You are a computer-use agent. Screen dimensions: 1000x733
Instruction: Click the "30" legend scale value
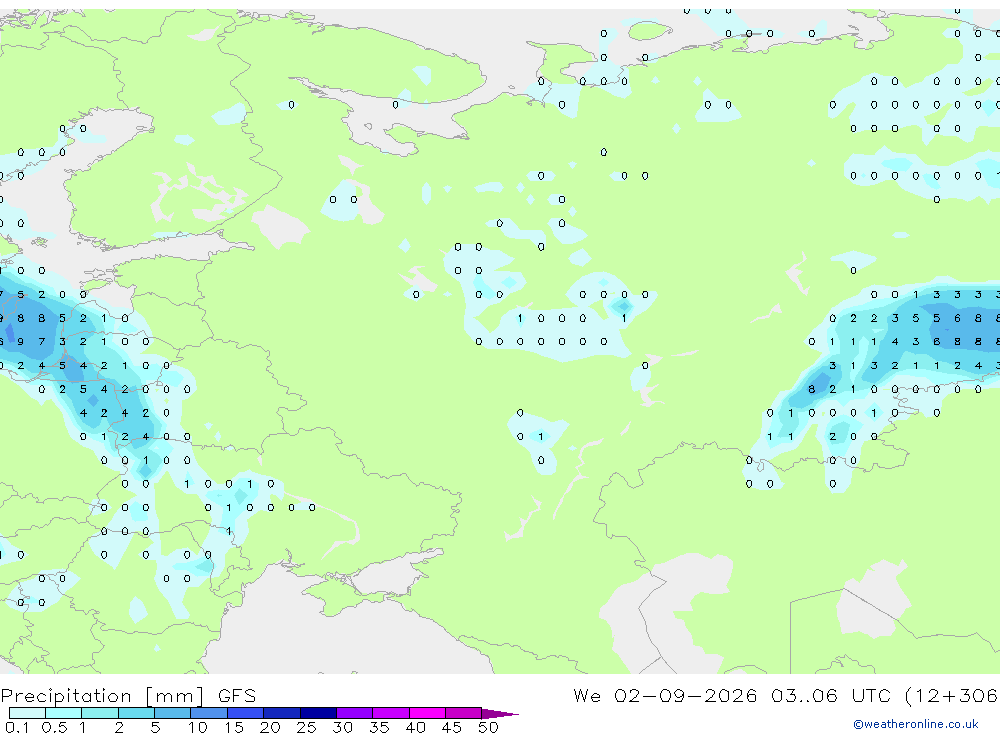(x=342, y=727)
